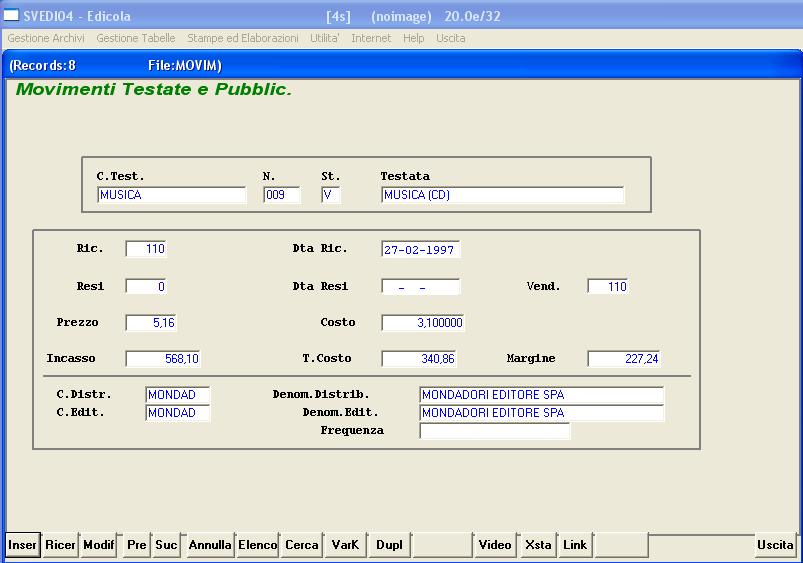Click the Link button

tap(575, 545)
